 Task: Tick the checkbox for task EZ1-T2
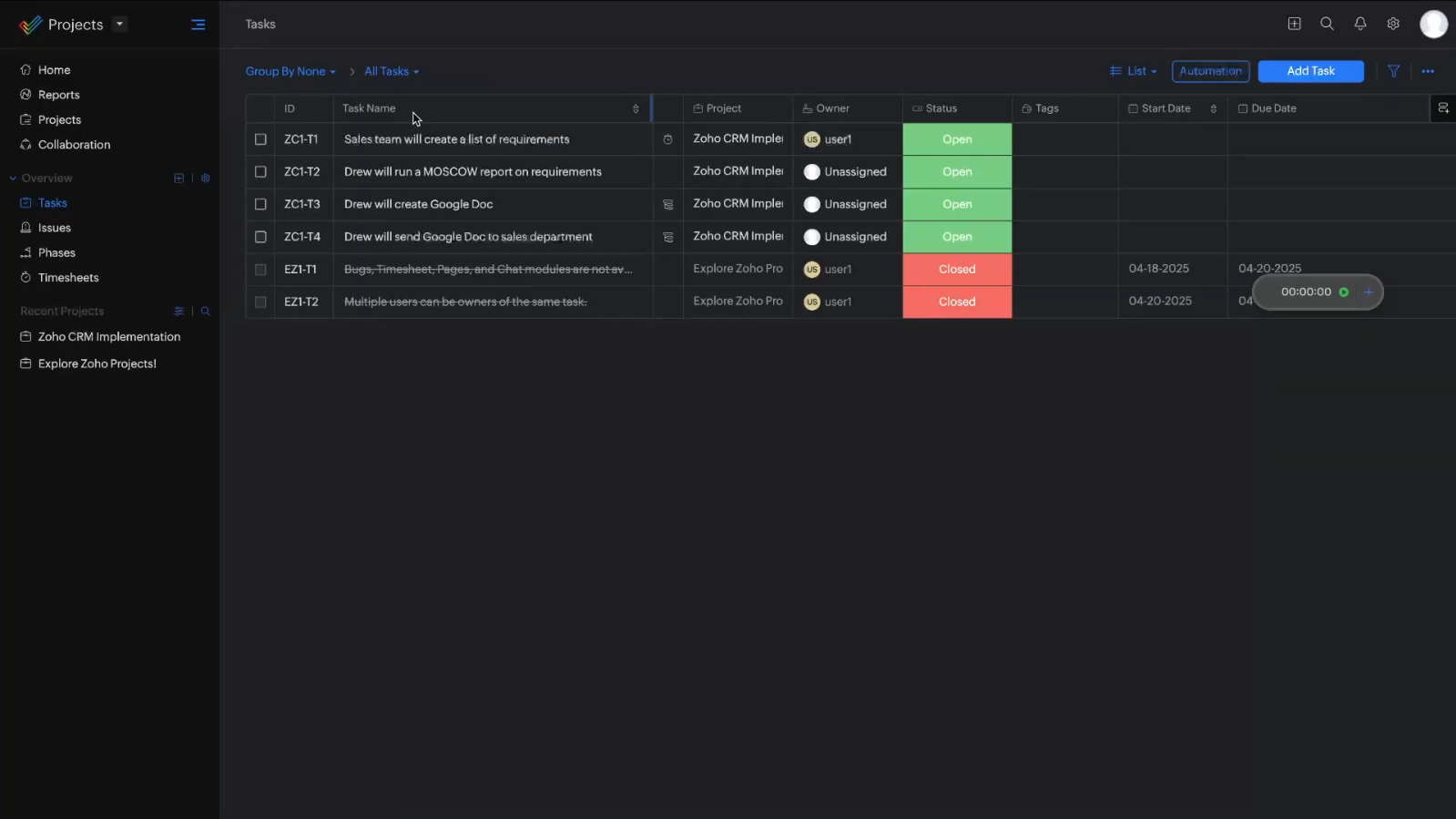pyautogui.click(x=260, y=302)
